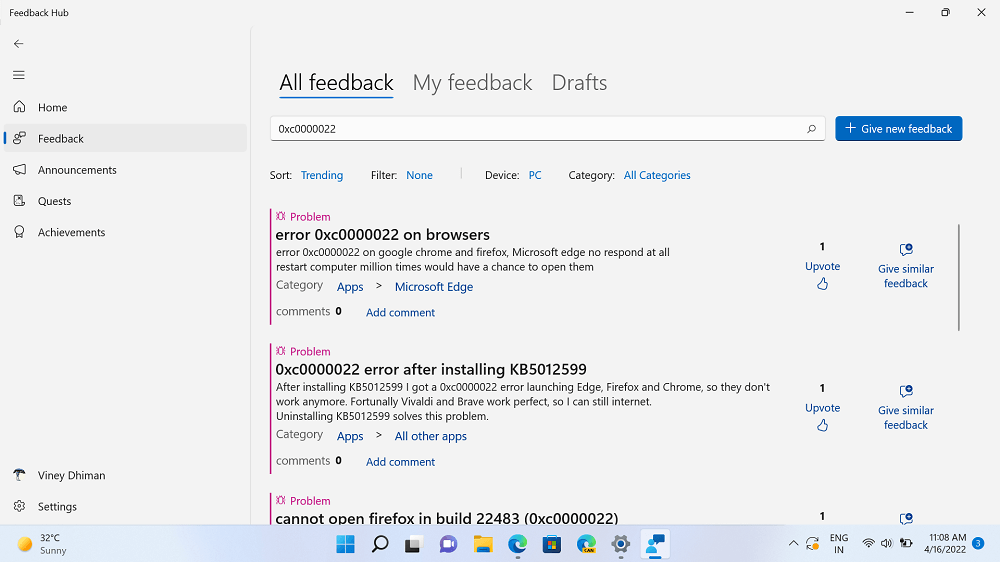Show hidden system tray icons
The height and width of the screenshot is (562, 1000).
(793, 544)
